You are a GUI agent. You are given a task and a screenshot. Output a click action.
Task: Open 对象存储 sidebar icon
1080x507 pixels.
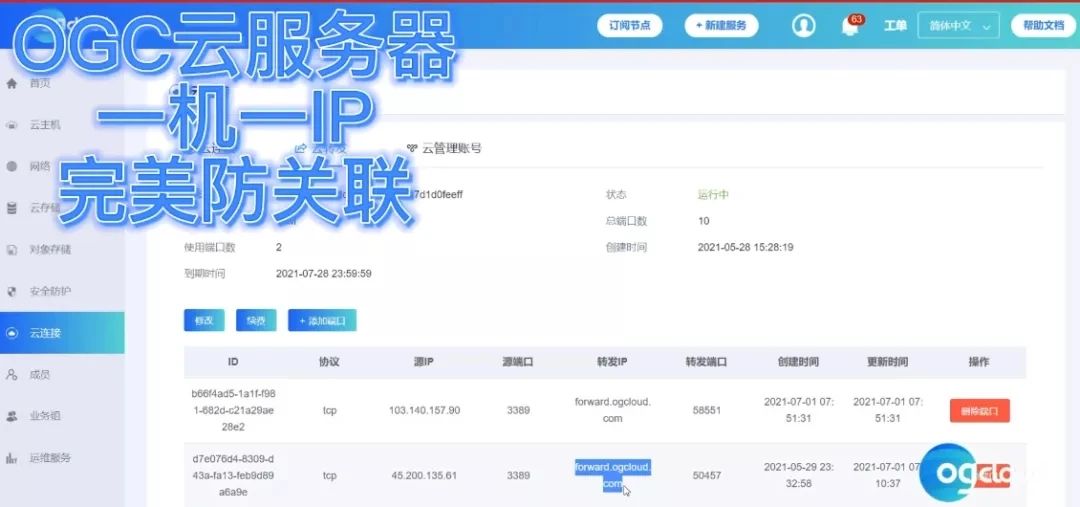click(x=12, y=249)
